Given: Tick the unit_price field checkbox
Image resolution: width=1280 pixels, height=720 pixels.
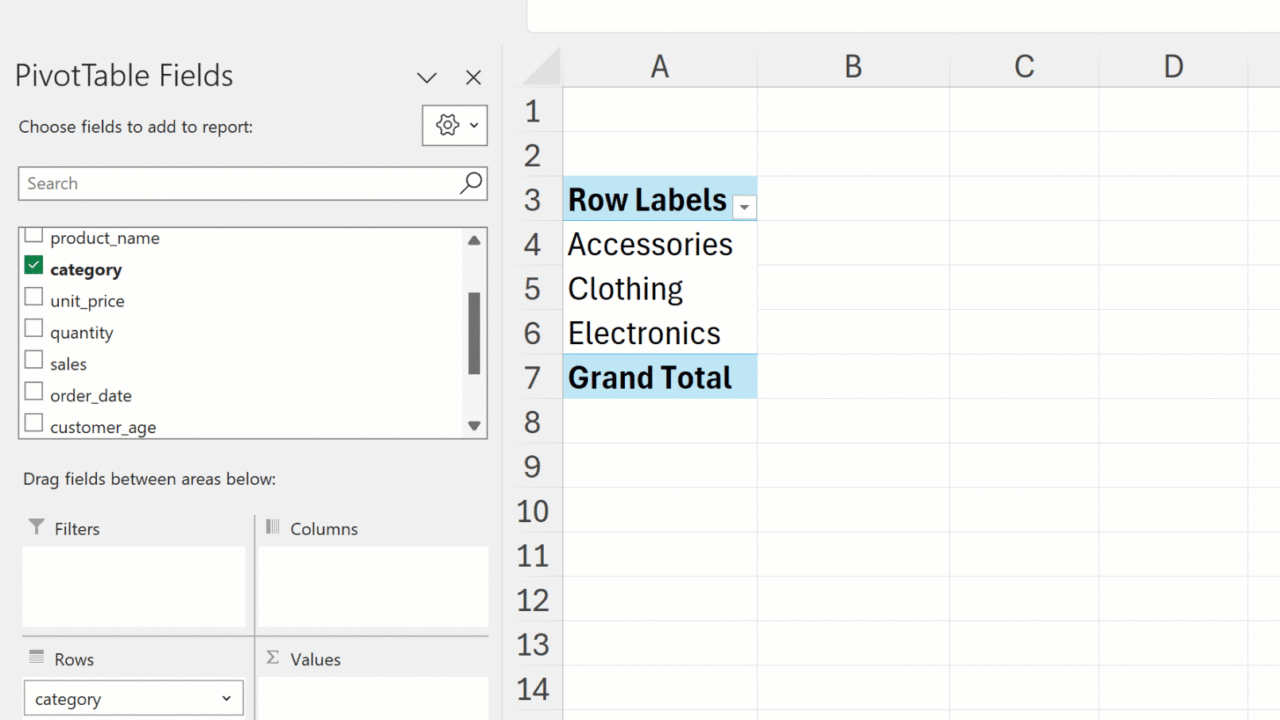Looking at the screenshot, I should pos(34,298).
